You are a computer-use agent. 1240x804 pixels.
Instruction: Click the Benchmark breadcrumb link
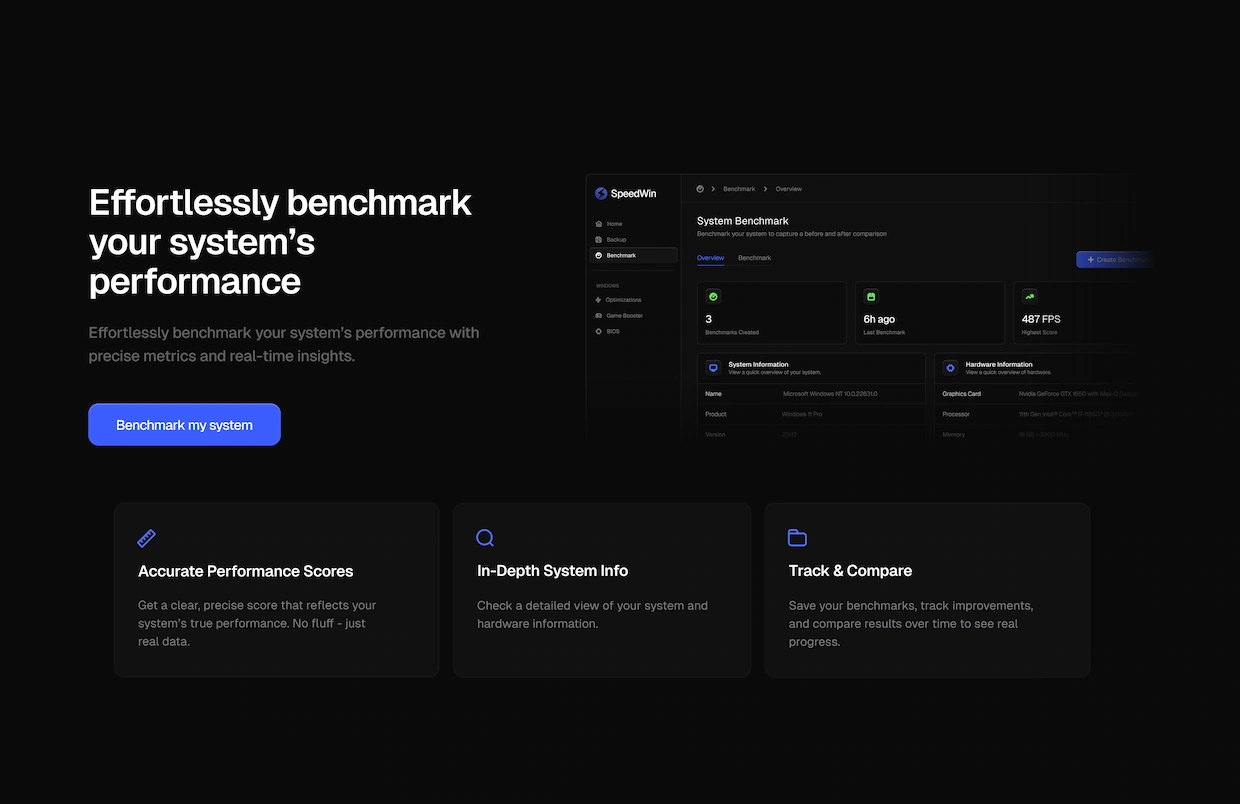739,189
